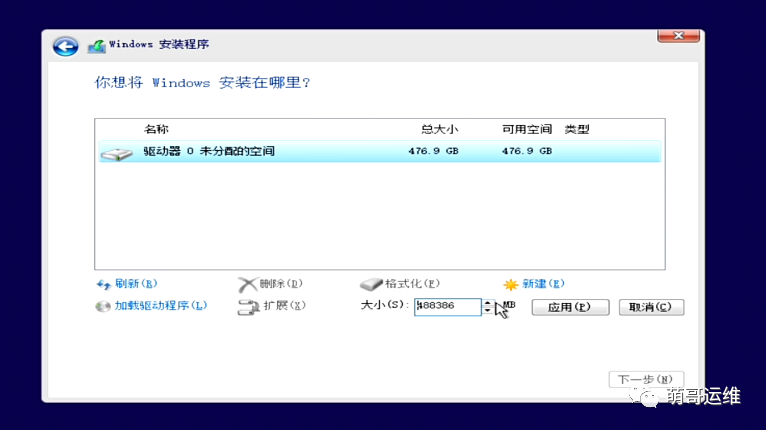Screen dimensions: 766x430
Task: Increase size with spinner up arrow
Action: pos(488,303)
